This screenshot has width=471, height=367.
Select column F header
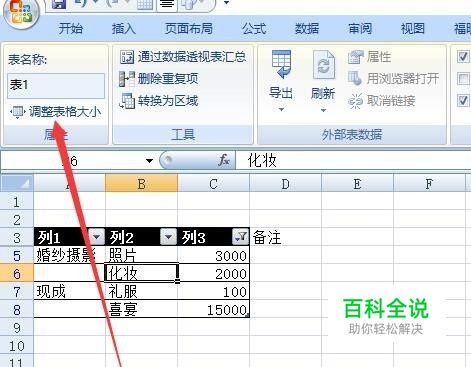tap(429, 183)
